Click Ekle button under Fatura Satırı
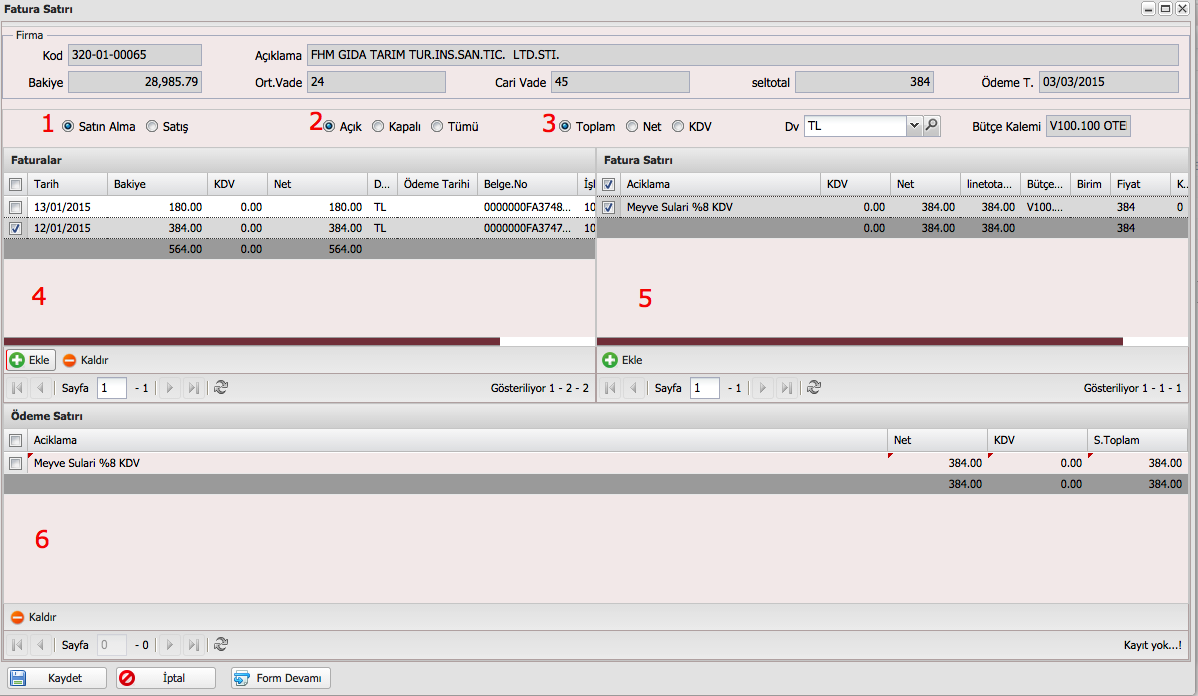 pyautogui.click(x=623, y=360)
